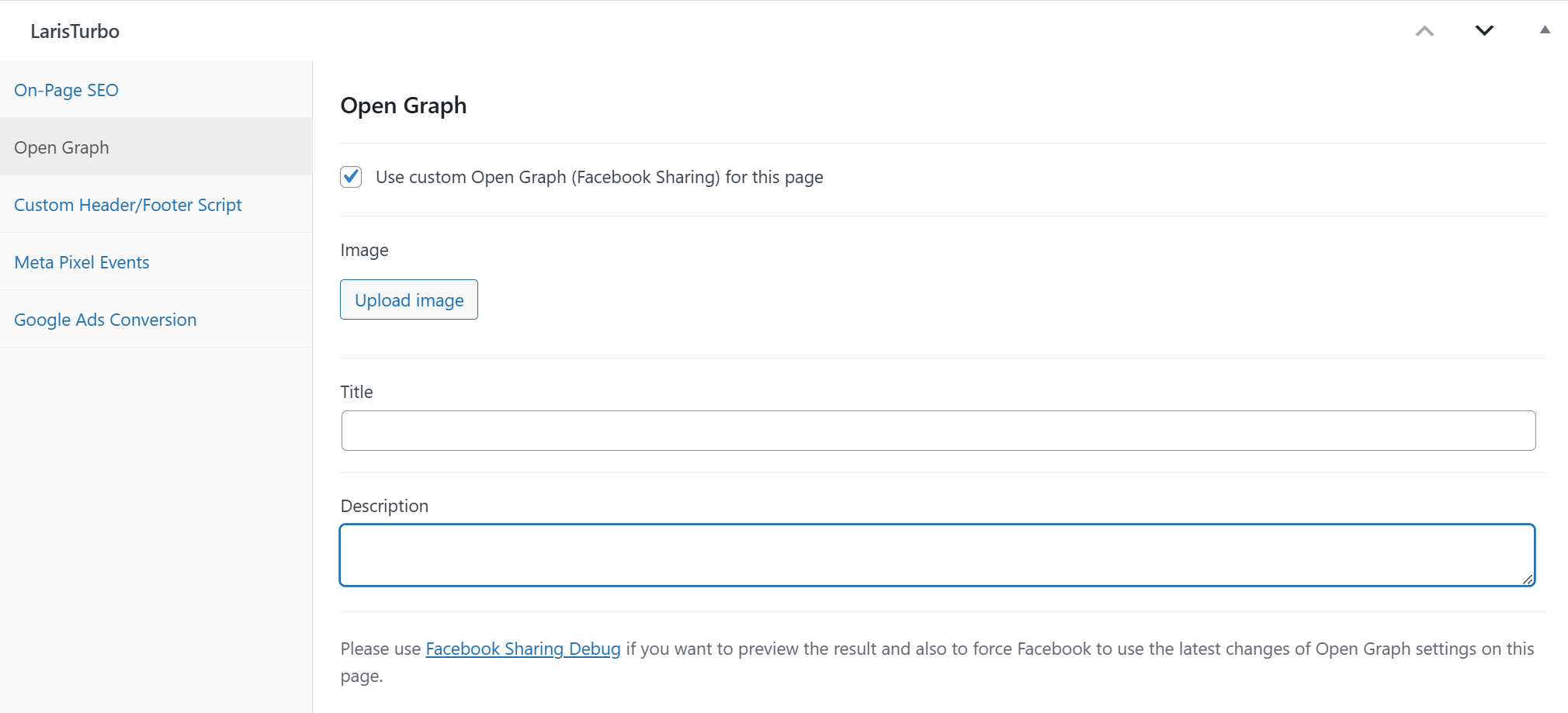Click the 'Use custom Open Graph' label text
This screenshot has height=713, width=1568.
click(598, 177)
